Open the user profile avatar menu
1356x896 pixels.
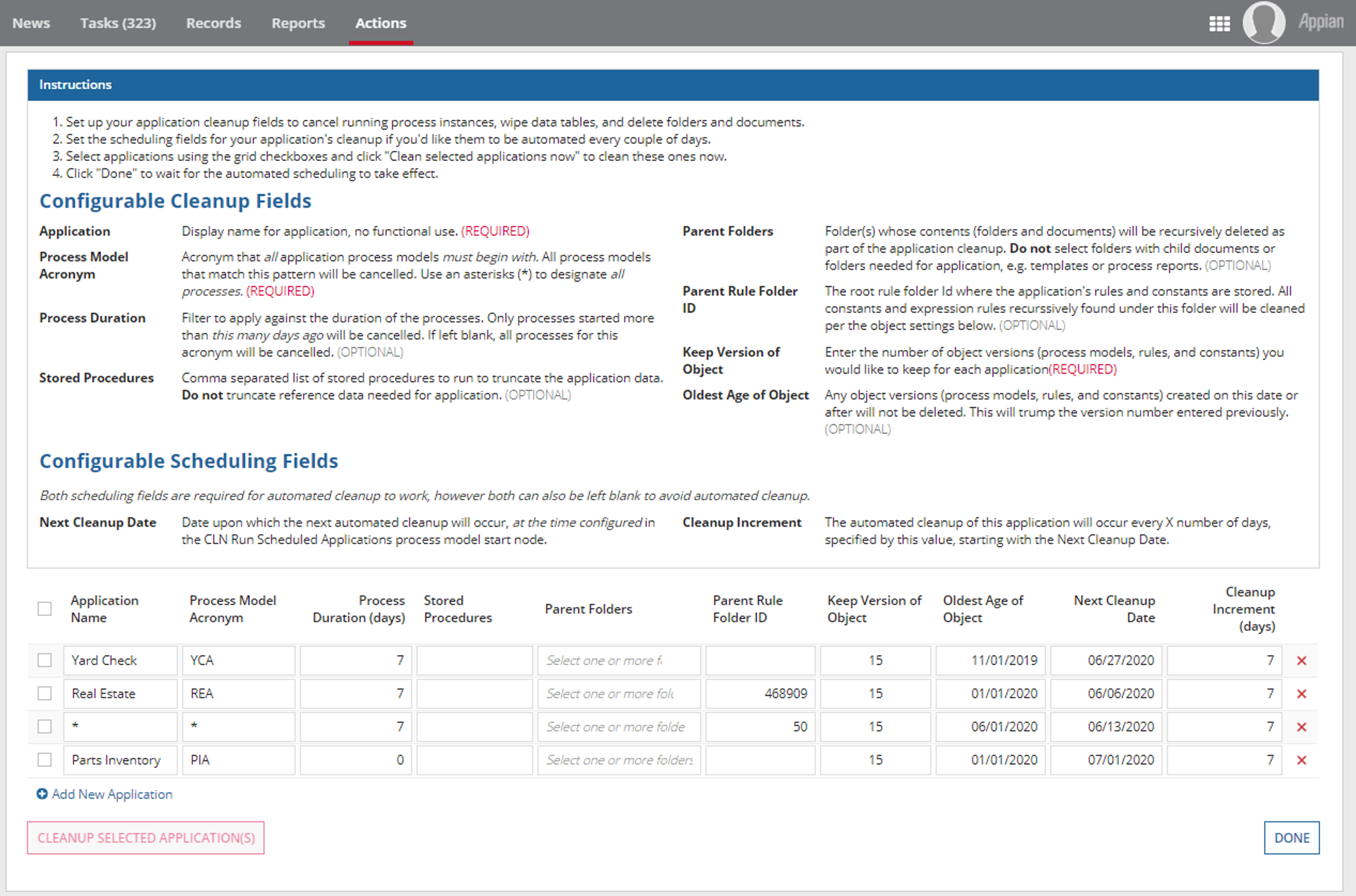click(1263, 22)
